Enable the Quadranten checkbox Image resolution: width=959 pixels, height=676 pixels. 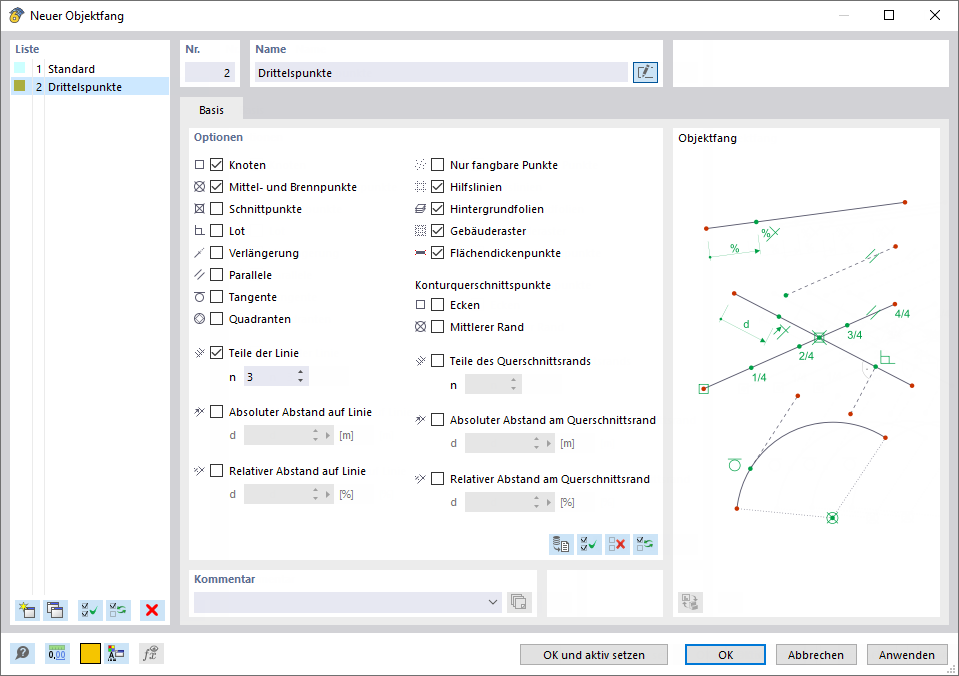click(217, 319)
